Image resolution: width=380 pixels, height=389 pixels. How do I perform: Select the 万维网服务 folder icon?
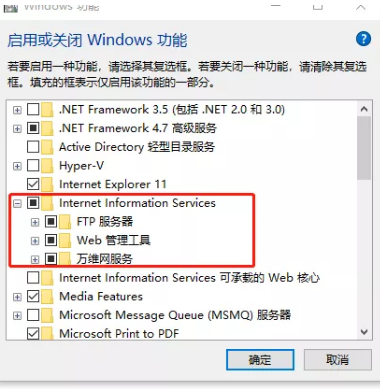point(65,259)
